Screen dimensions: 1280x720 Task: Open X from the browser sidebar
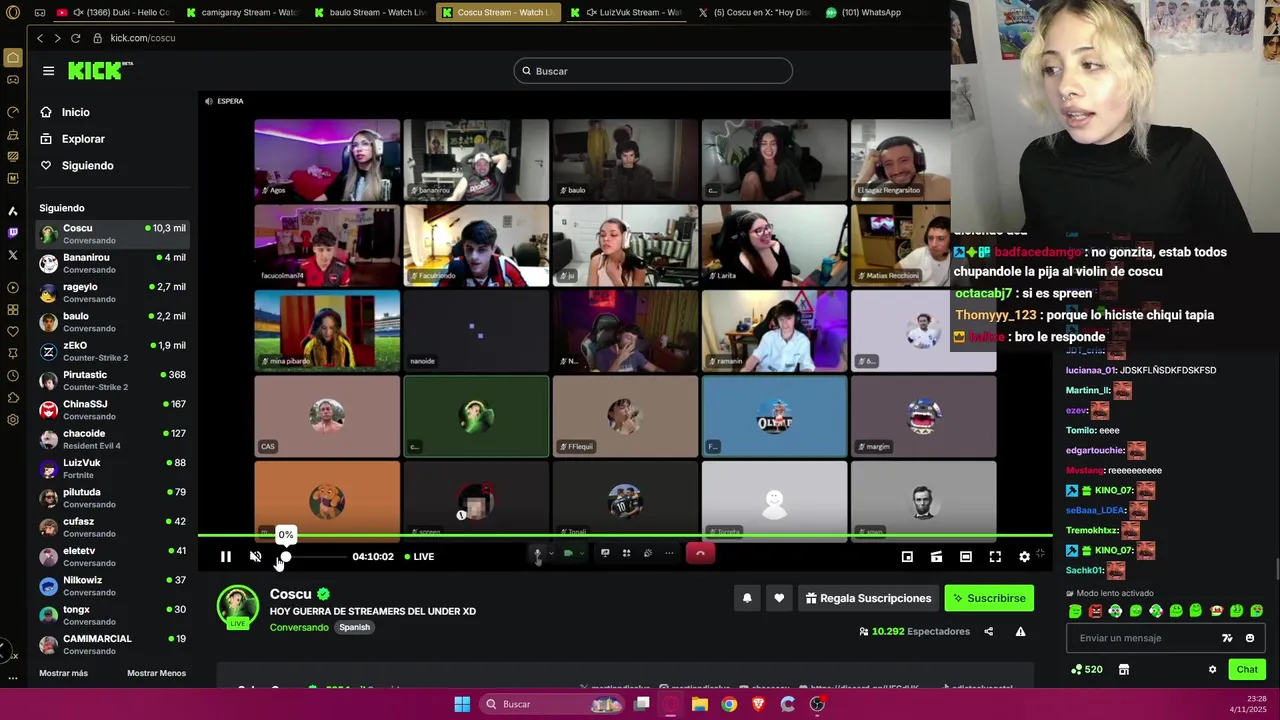(x=13, y=255)
